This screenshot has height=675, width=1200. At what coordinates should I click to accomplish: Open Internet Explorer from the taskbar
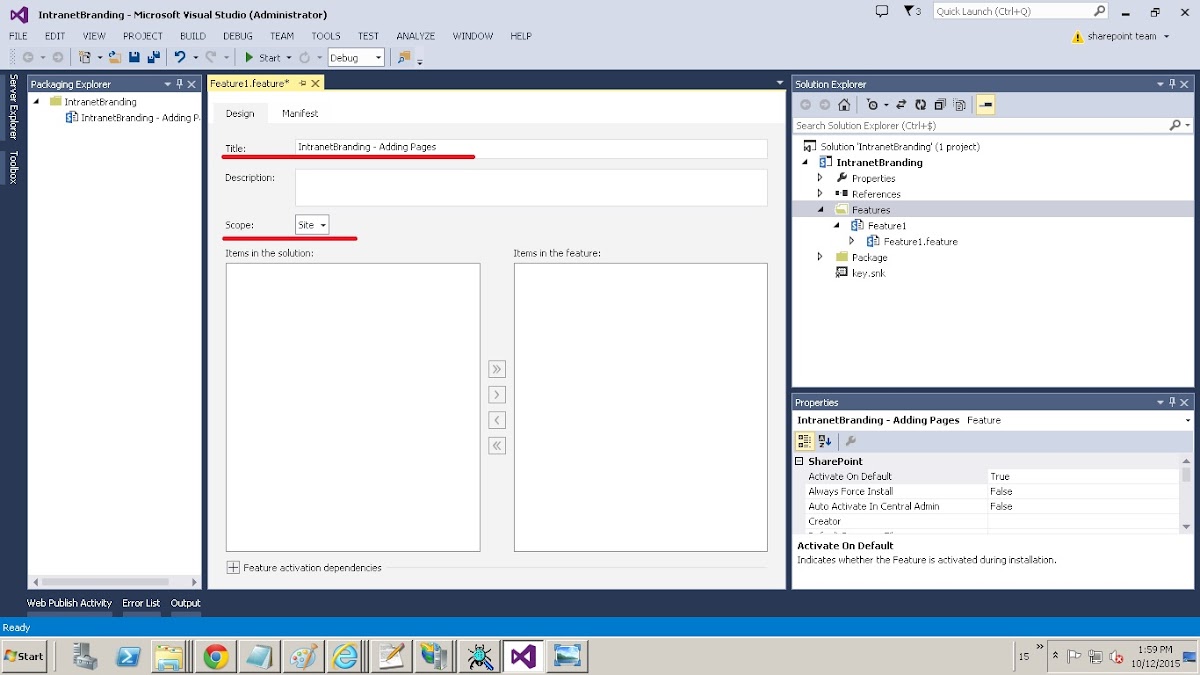click(345, 656)
